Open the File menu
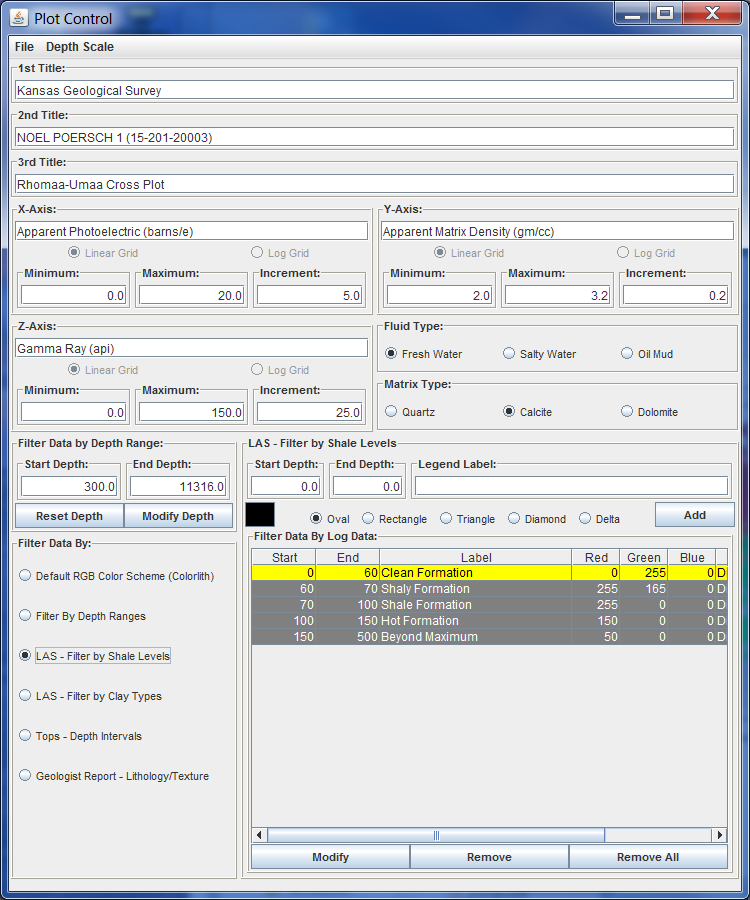The height and width of the screenshot is (900, 750). tap(24, 47)
